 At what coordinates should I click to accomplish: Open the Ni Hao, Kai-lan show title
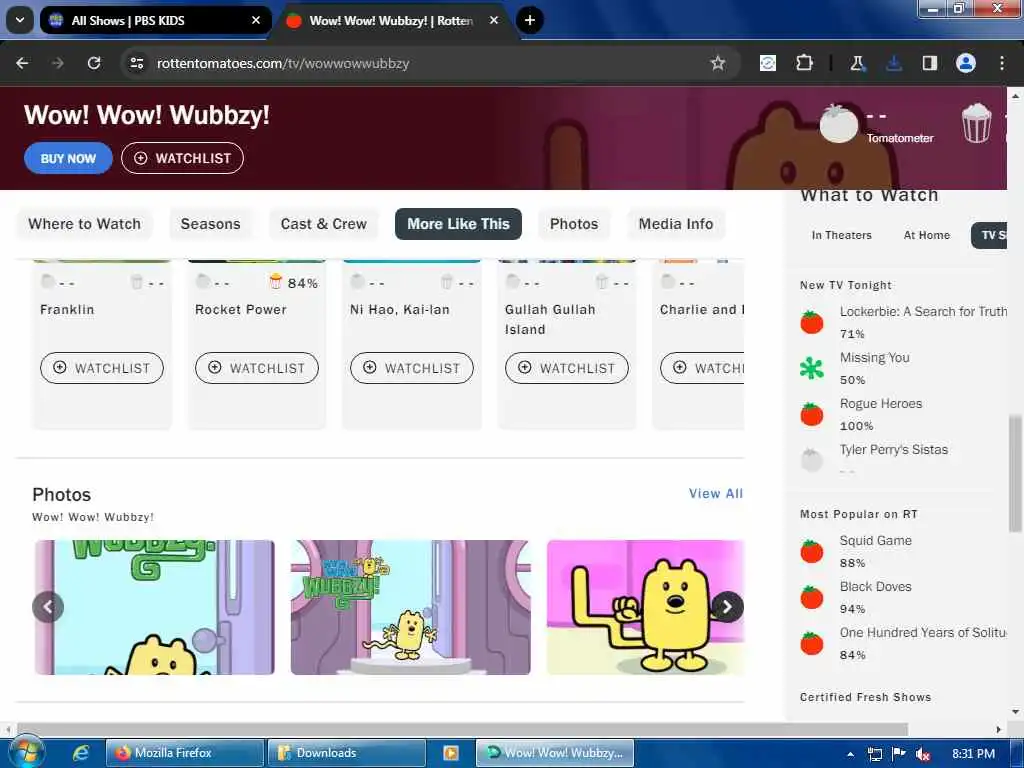400,310
